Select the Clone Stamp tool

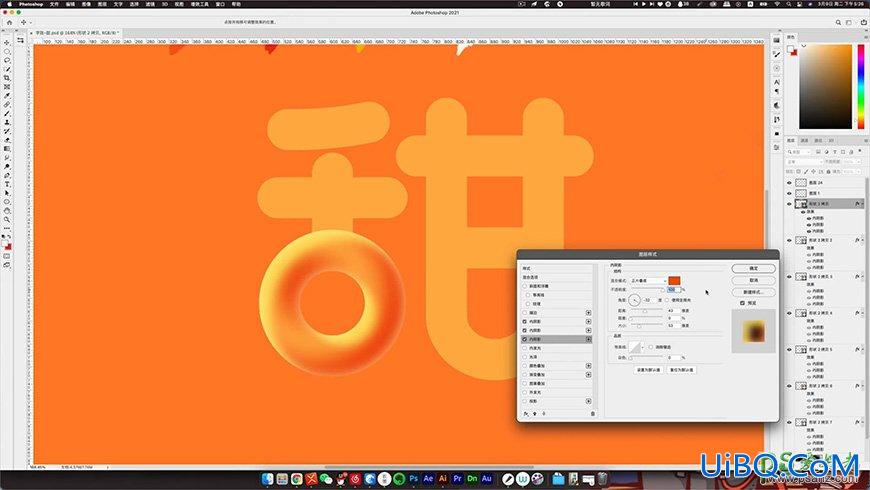tap(7, 122)
